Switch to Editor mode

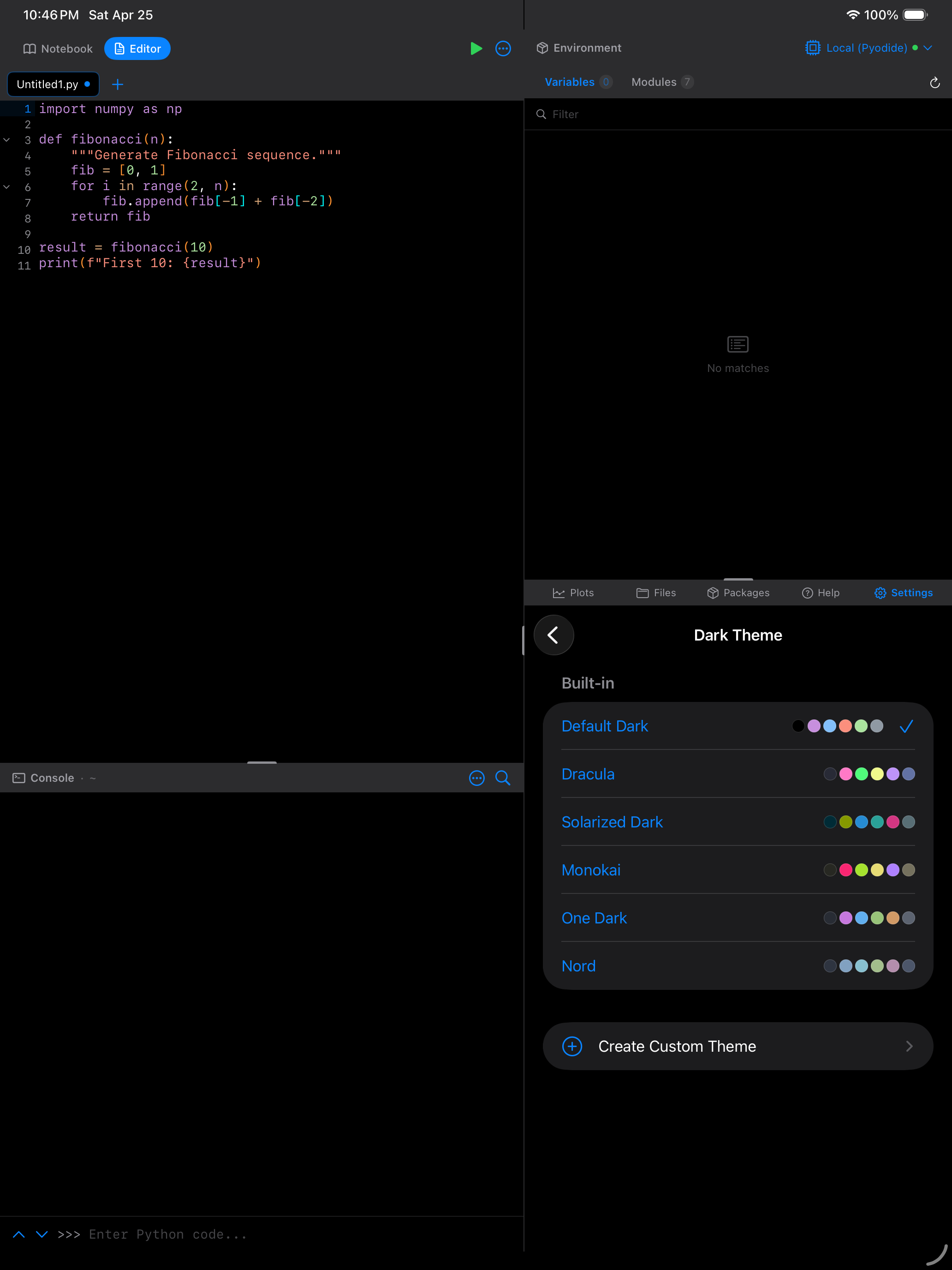[137, 49]
